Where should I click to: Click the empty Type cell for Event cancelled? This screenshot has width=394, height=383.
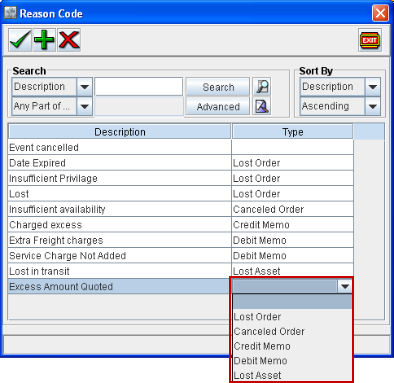coord(293,147)
